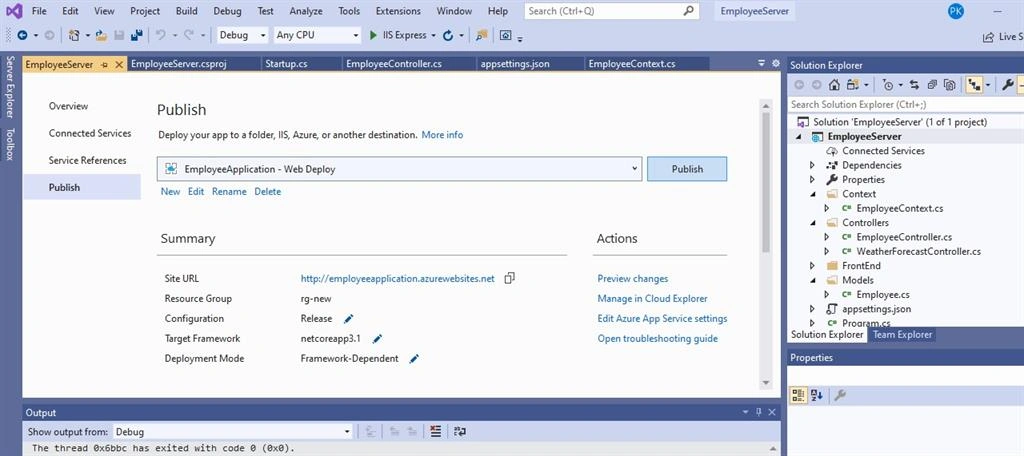
Task: Click the Navigate Backward toolbar icon
Action: pyautogui.click(x=22, y=35)
